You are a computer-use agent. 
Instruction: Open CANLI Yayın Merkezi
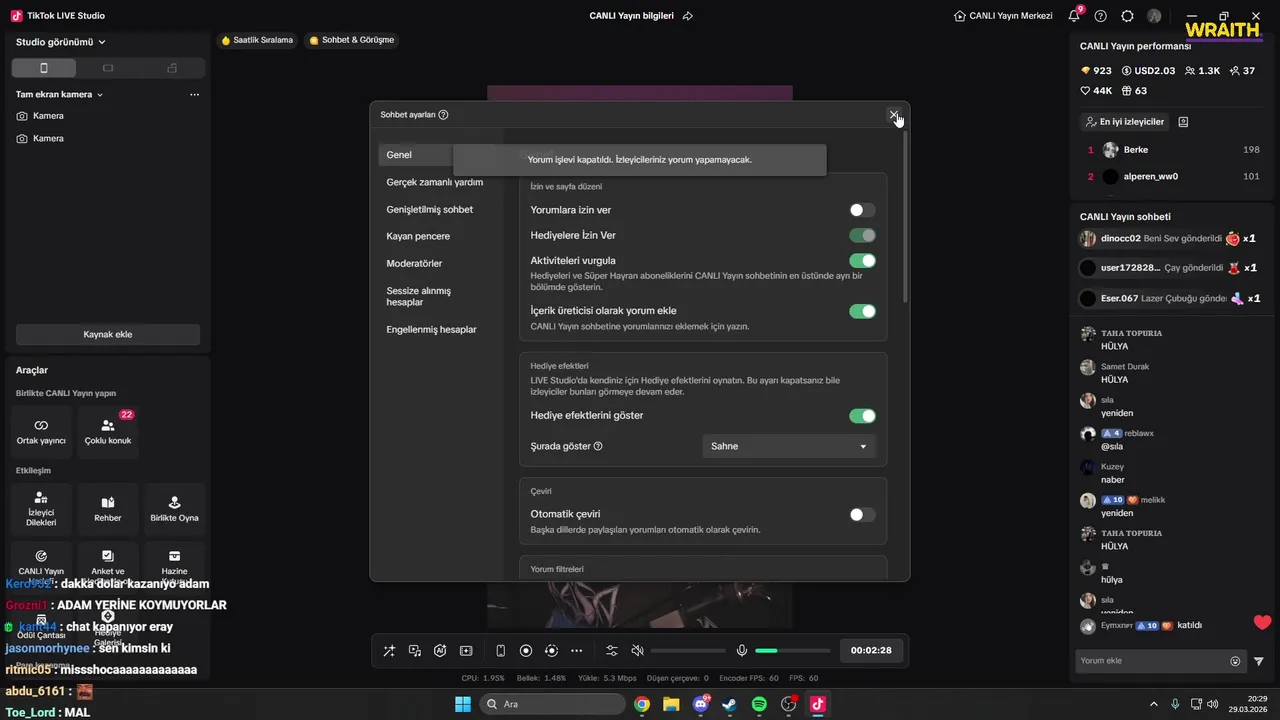1003,16
